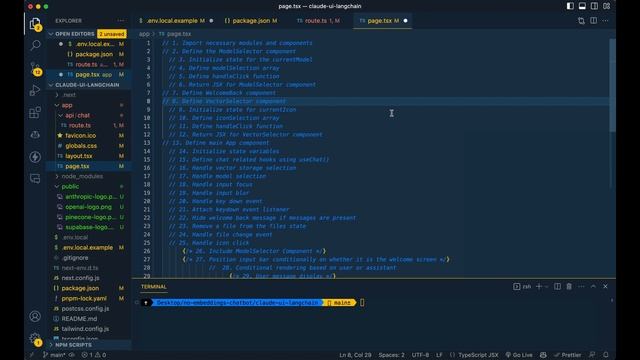This screenshot has width=640, height=360.
Task: Click the feedback icon in the status bar
Action: (592, 355)
